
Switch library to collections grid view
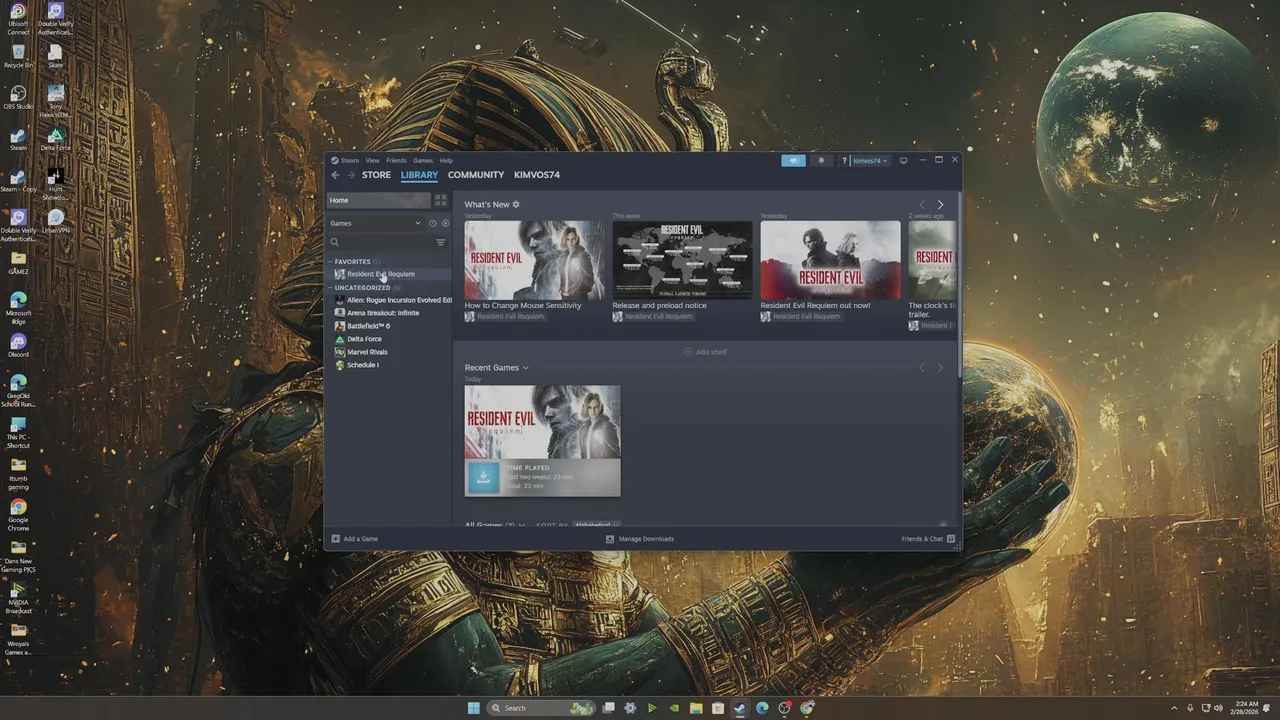click(x=440, y=200)
